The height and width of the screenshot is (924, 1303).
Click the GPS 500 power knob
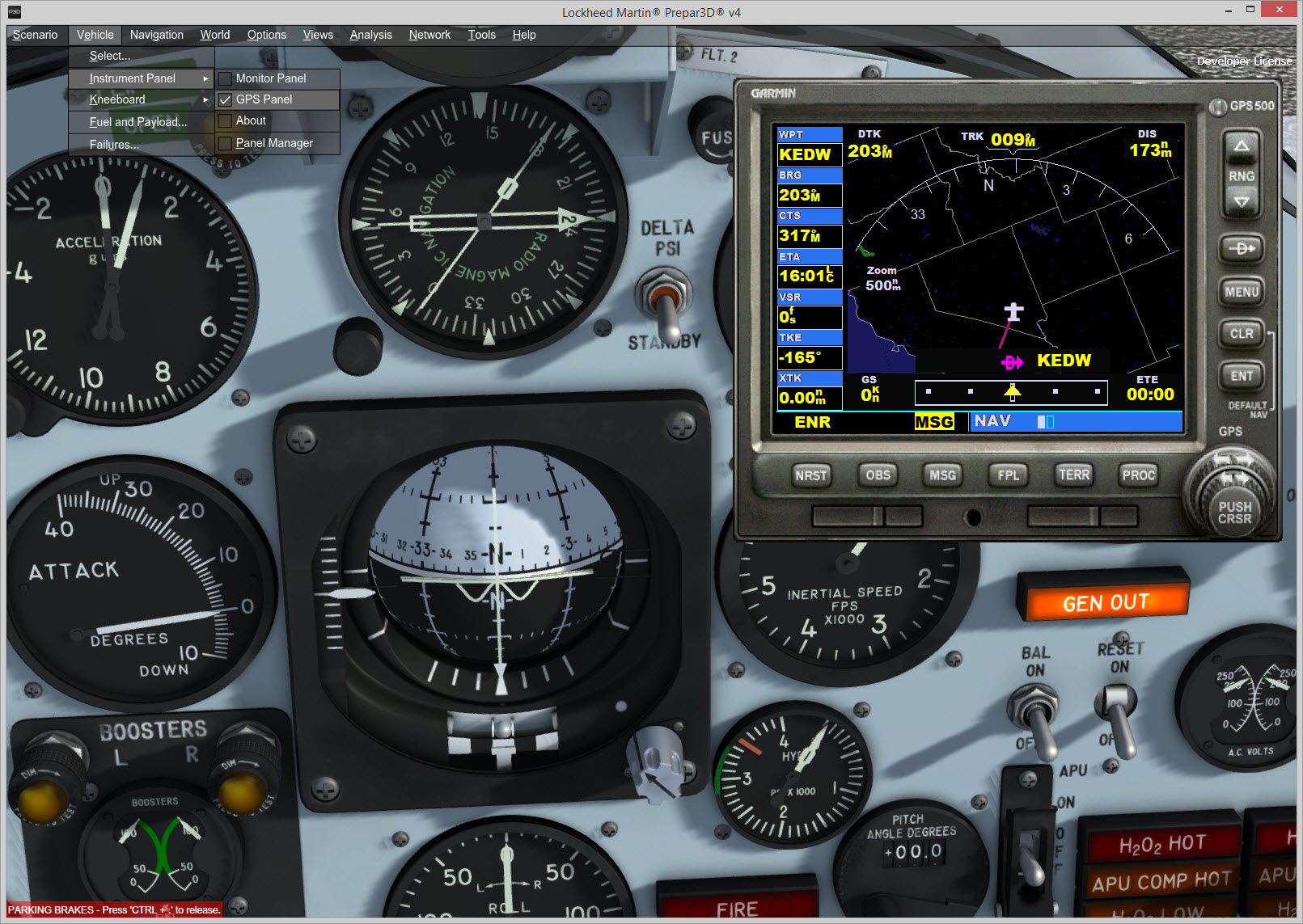(1217, 107)
